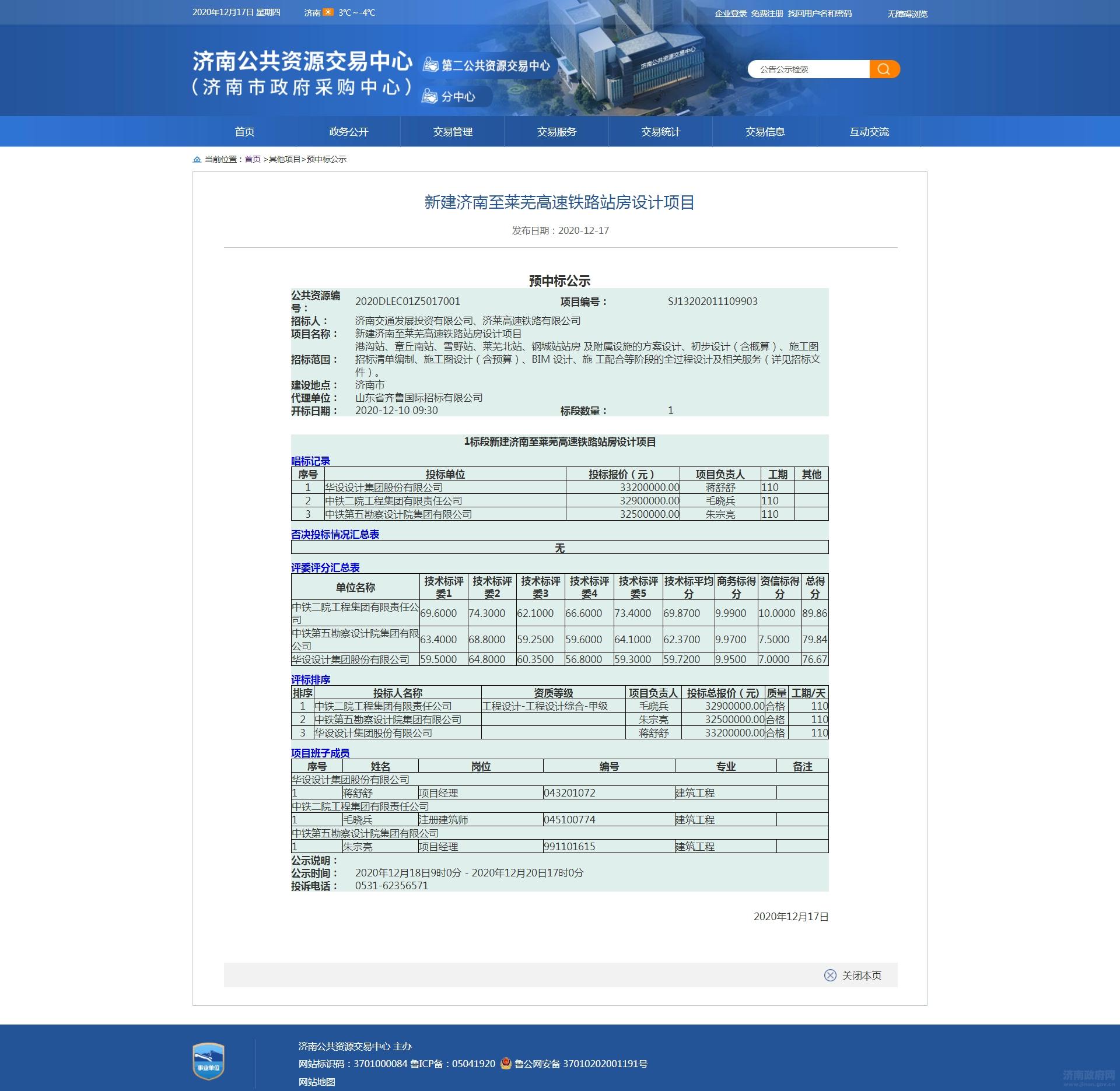Open the 互动交流 menu item
The height and width of the screenshot is (1091, 1120).
(869, 132)
